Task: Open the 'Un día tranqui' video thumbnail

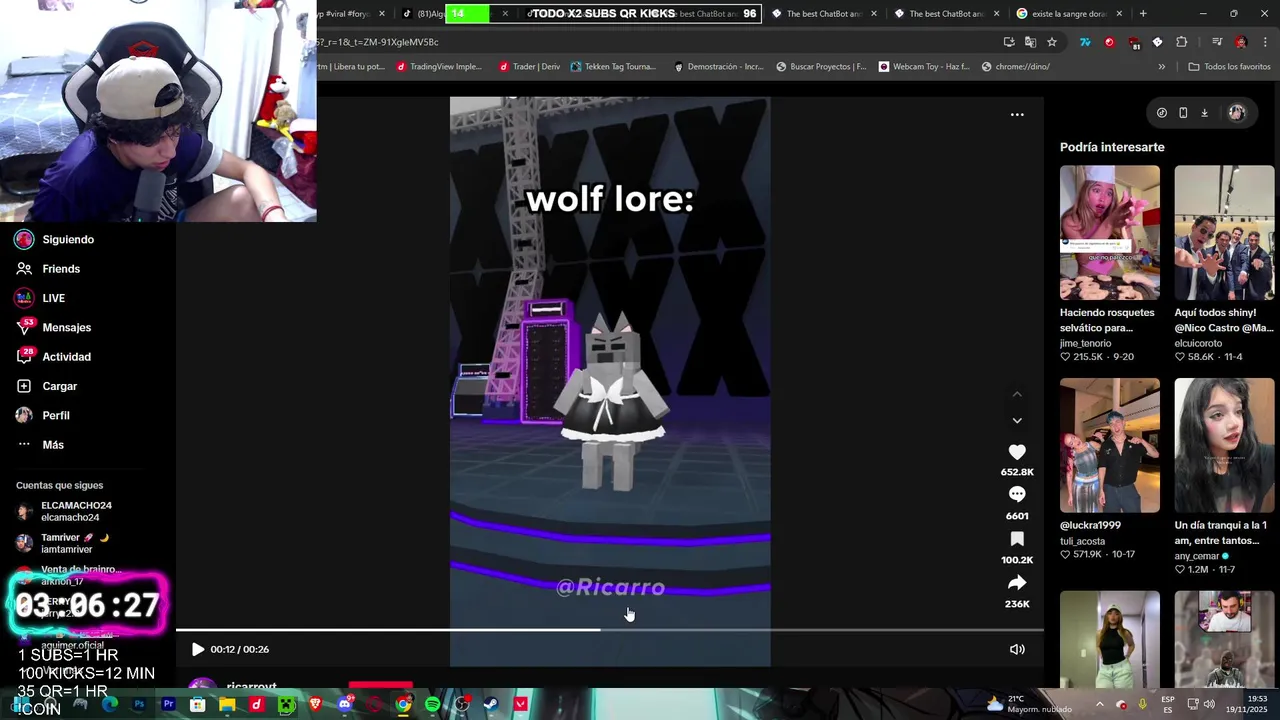Action: click(x=1224, y=445)
